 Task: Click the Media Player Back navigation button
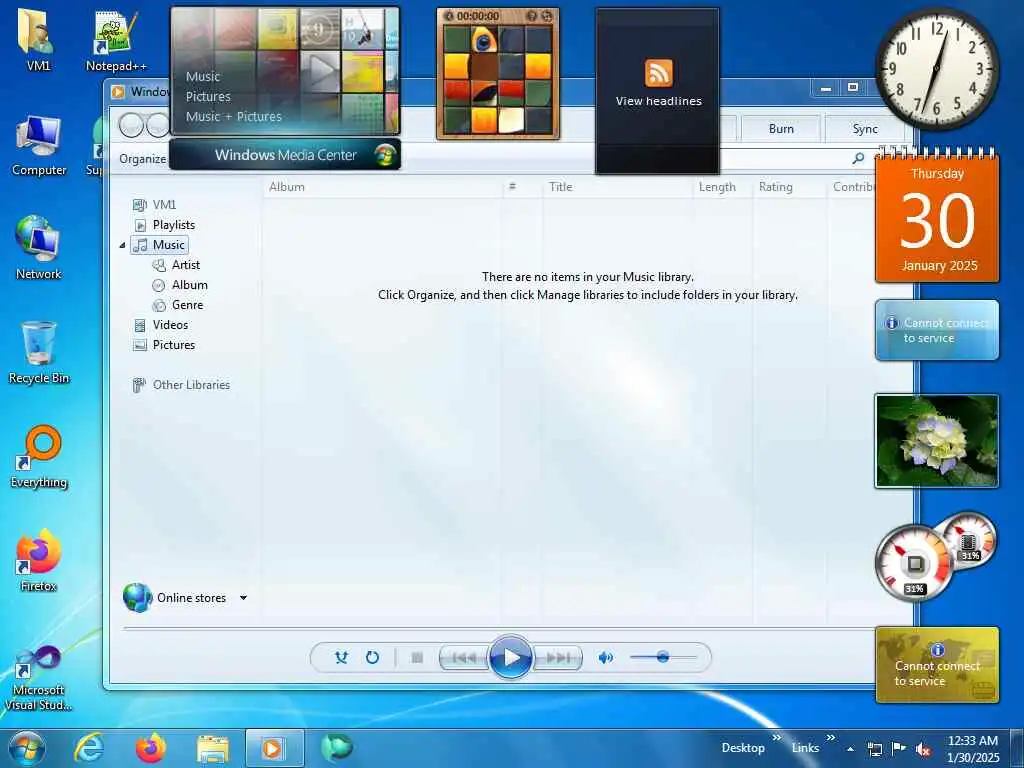tap(131, 125)
